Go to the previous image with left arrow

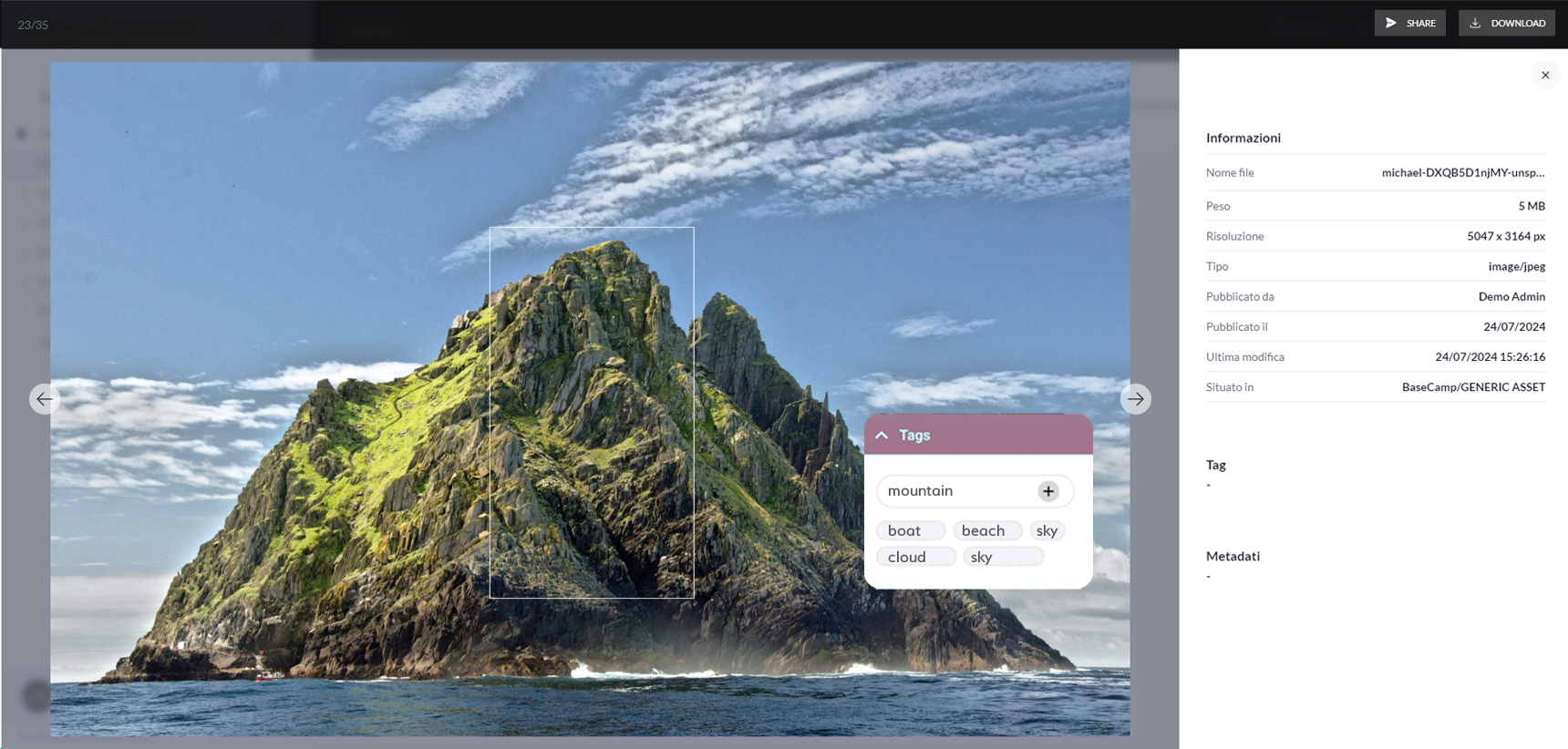(45, 399)
